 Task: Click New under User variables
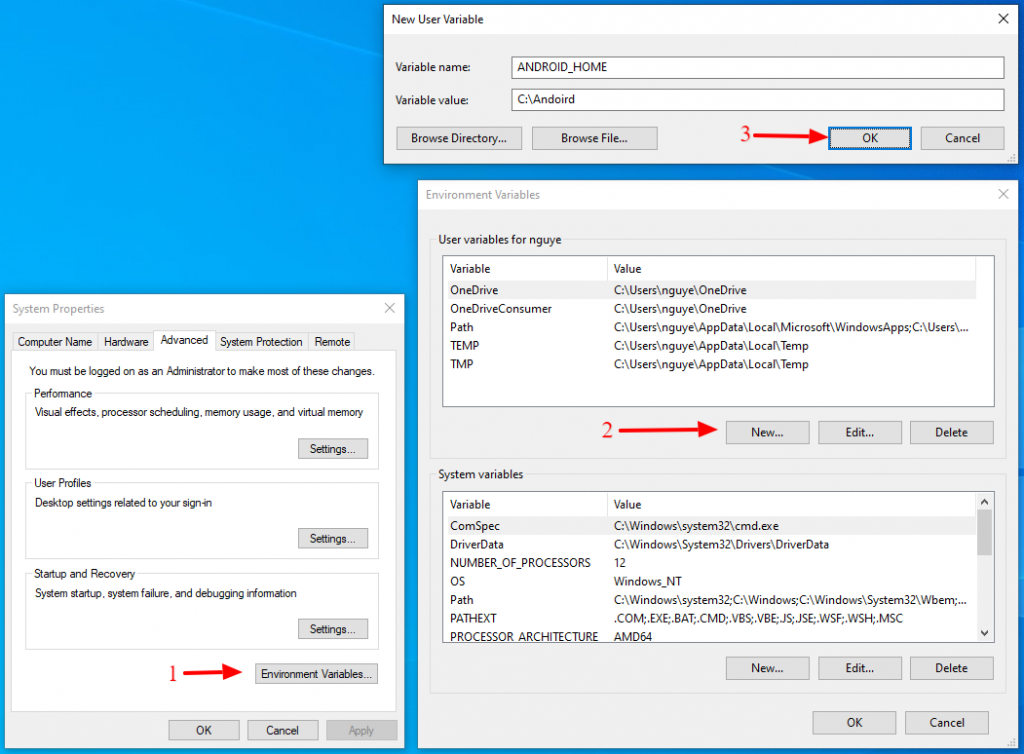click(767, 432)
